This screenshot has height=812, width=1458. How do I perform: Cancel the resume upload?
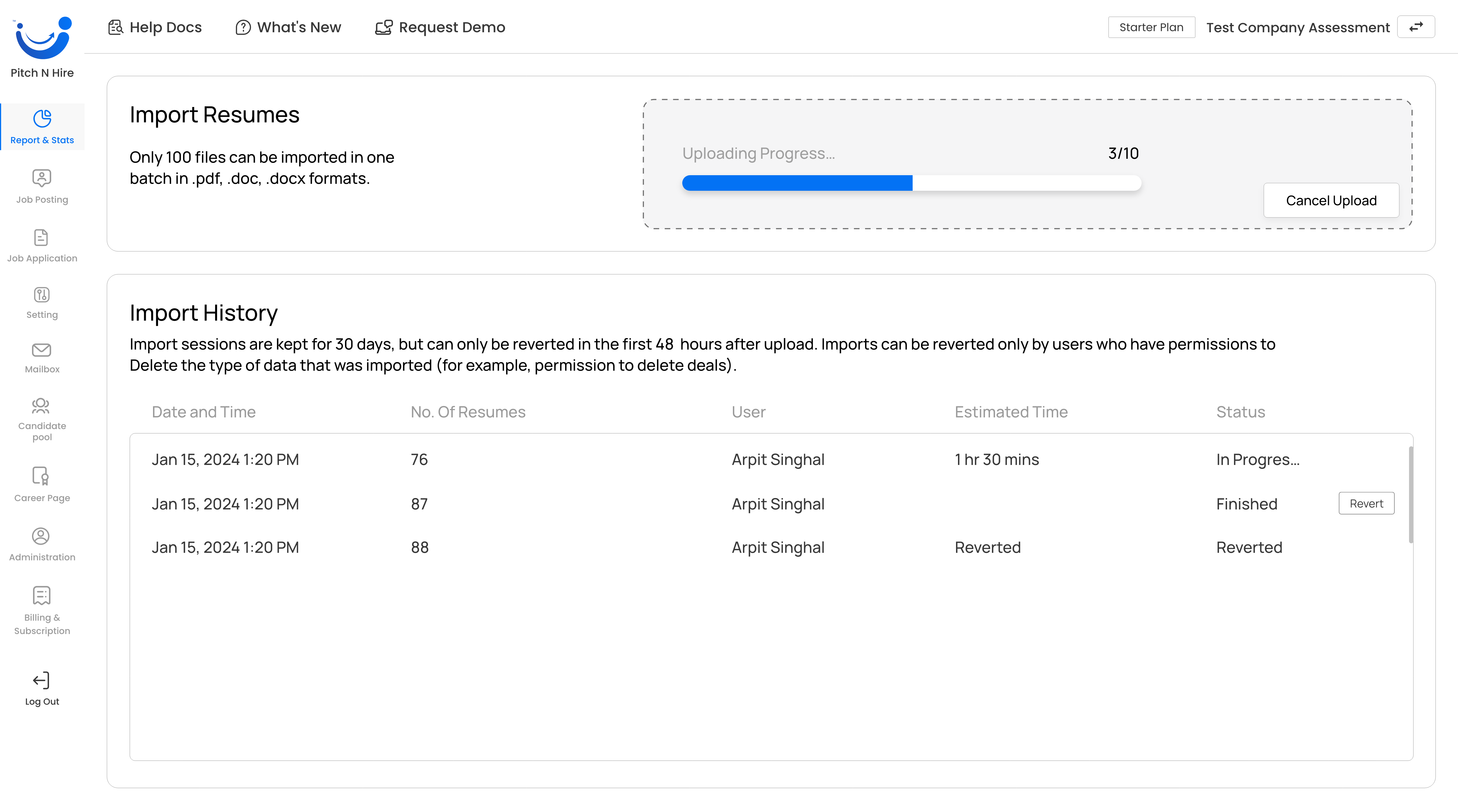(1331, 200)
